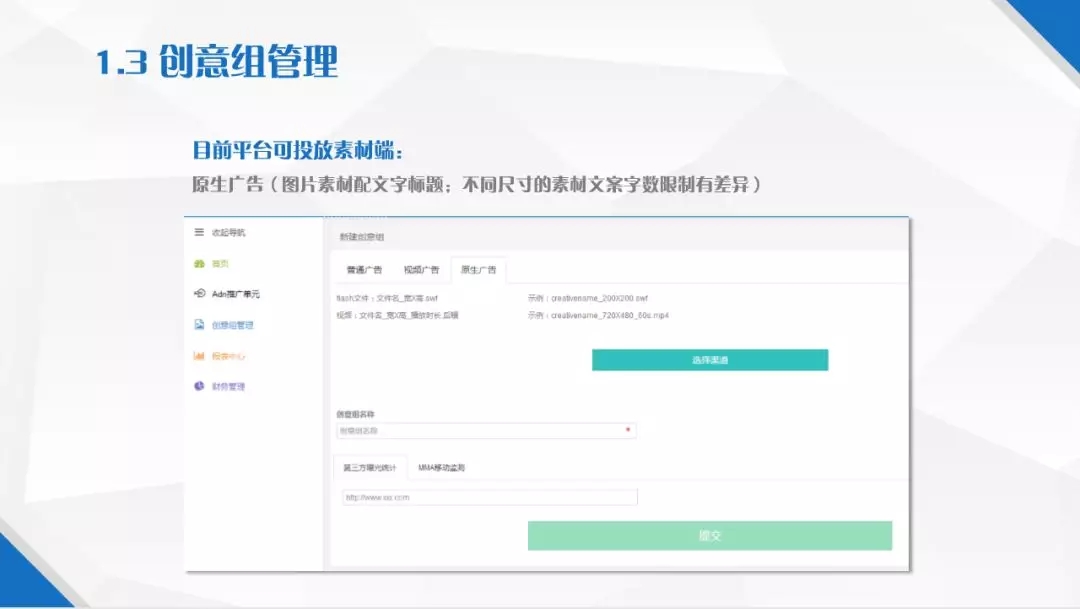Screen dimensions: 1080x609
Task: Click the green 选择渠道 button
Action: [710, 359]
